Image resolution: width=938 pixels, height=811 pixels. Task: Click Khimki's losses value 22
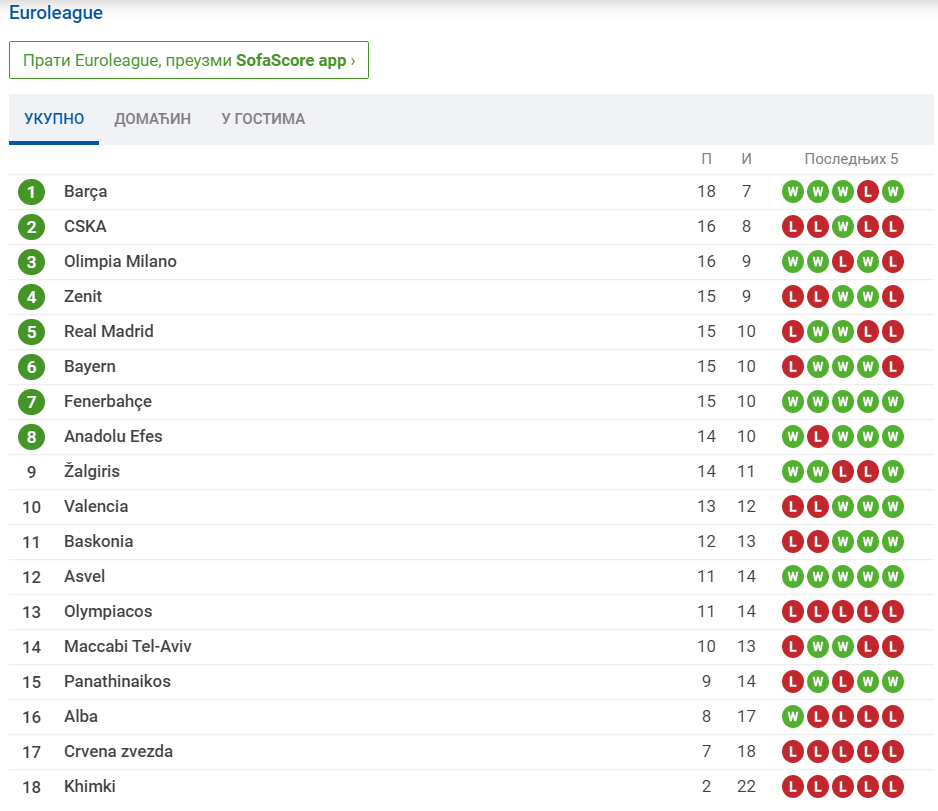(x=747, y=786)
